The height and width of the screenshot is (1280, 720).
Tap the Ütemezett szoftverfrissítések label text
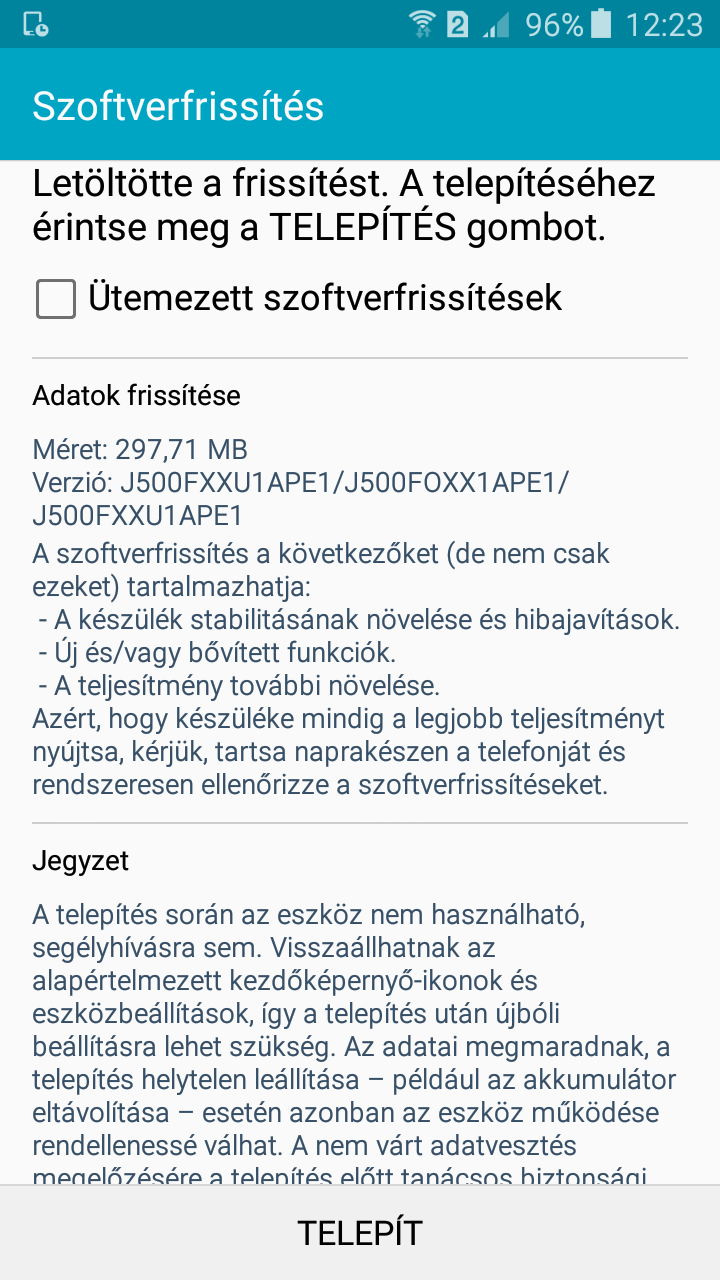pyautogui.click(x=325, y=297)
